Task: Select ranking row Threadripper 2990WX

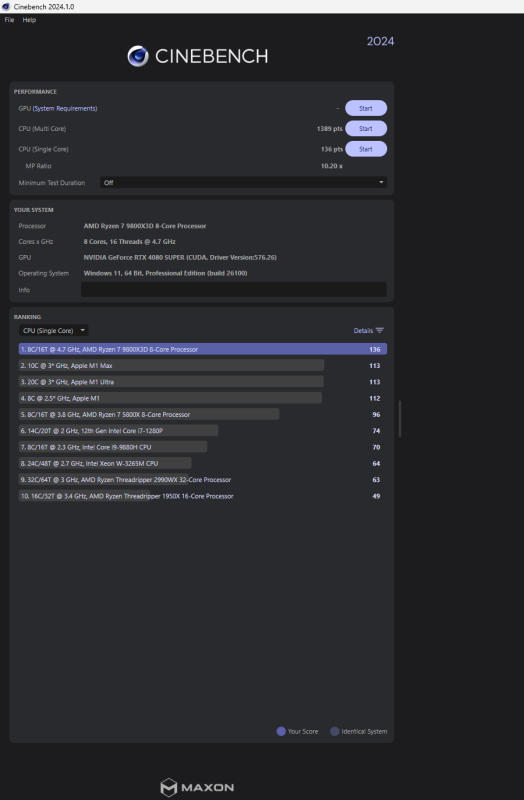Action: 203,480
